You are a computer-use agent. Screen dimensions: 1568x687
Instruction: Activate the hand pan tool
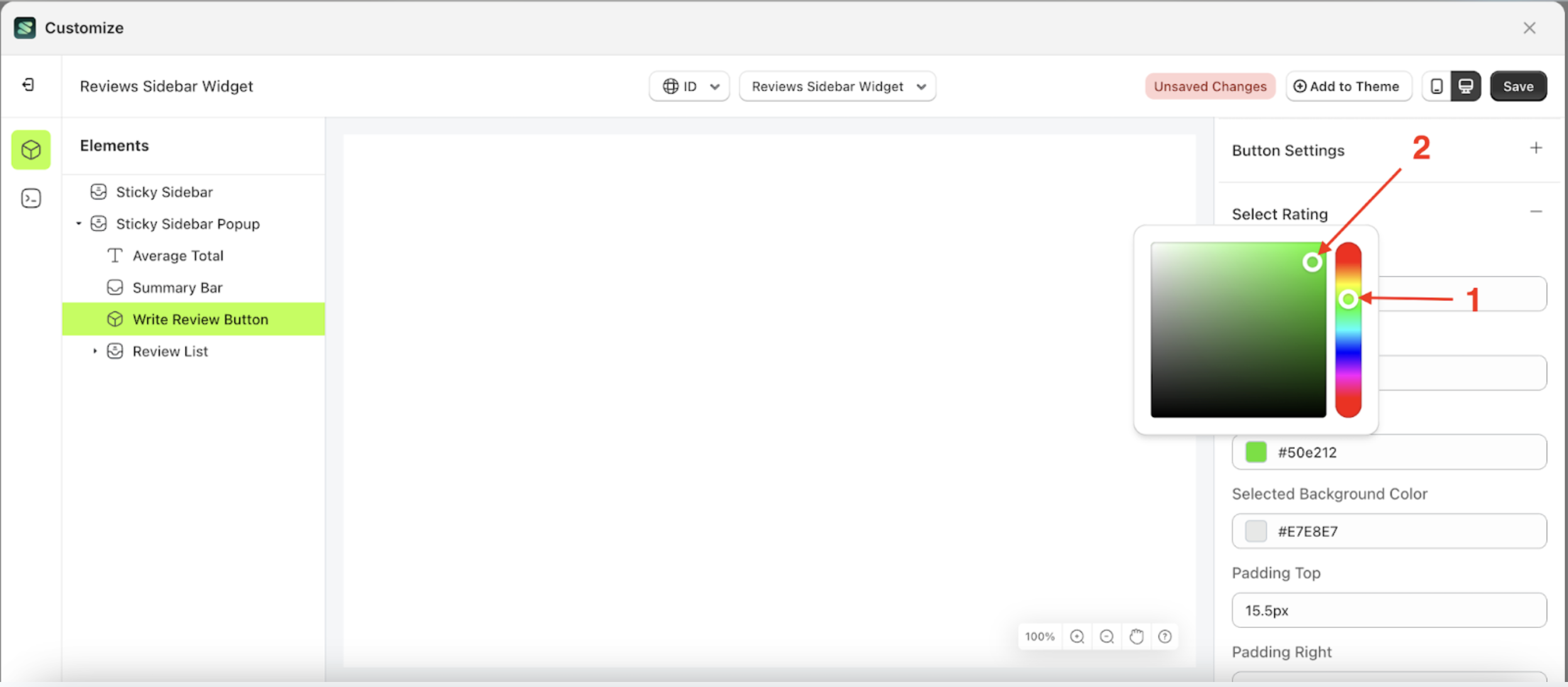(x=1136, y=636)
